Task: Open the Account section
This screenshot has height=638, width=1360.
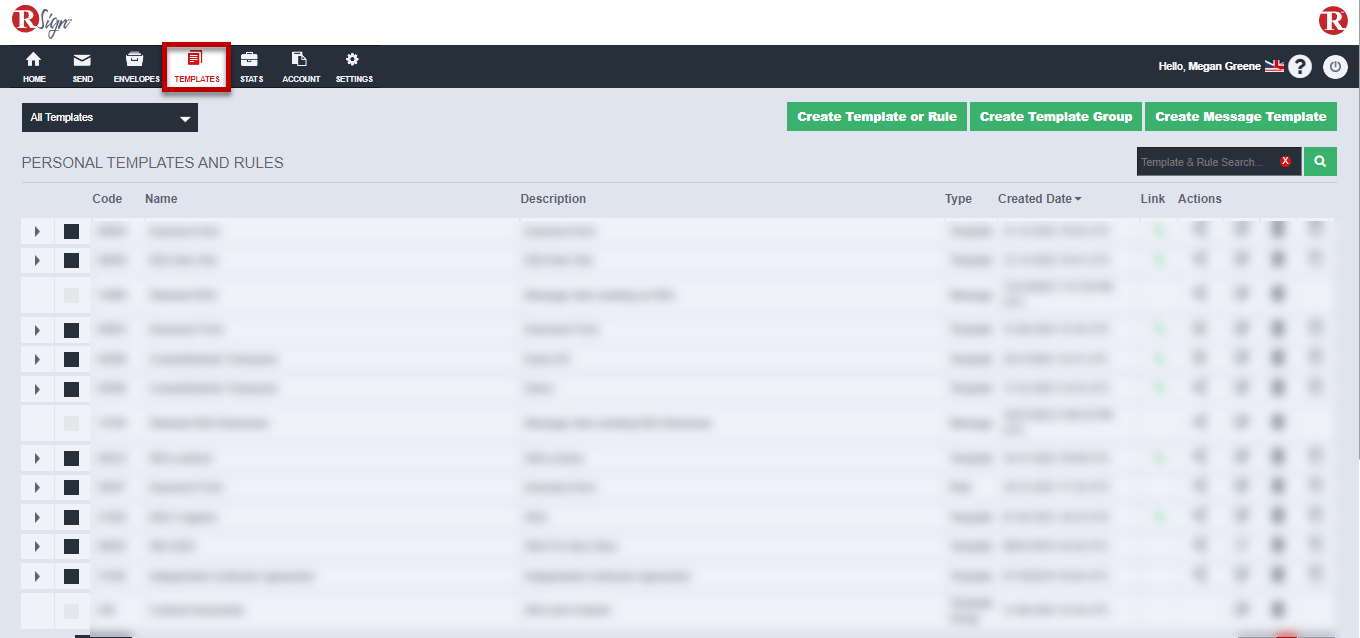Action: 301,66
